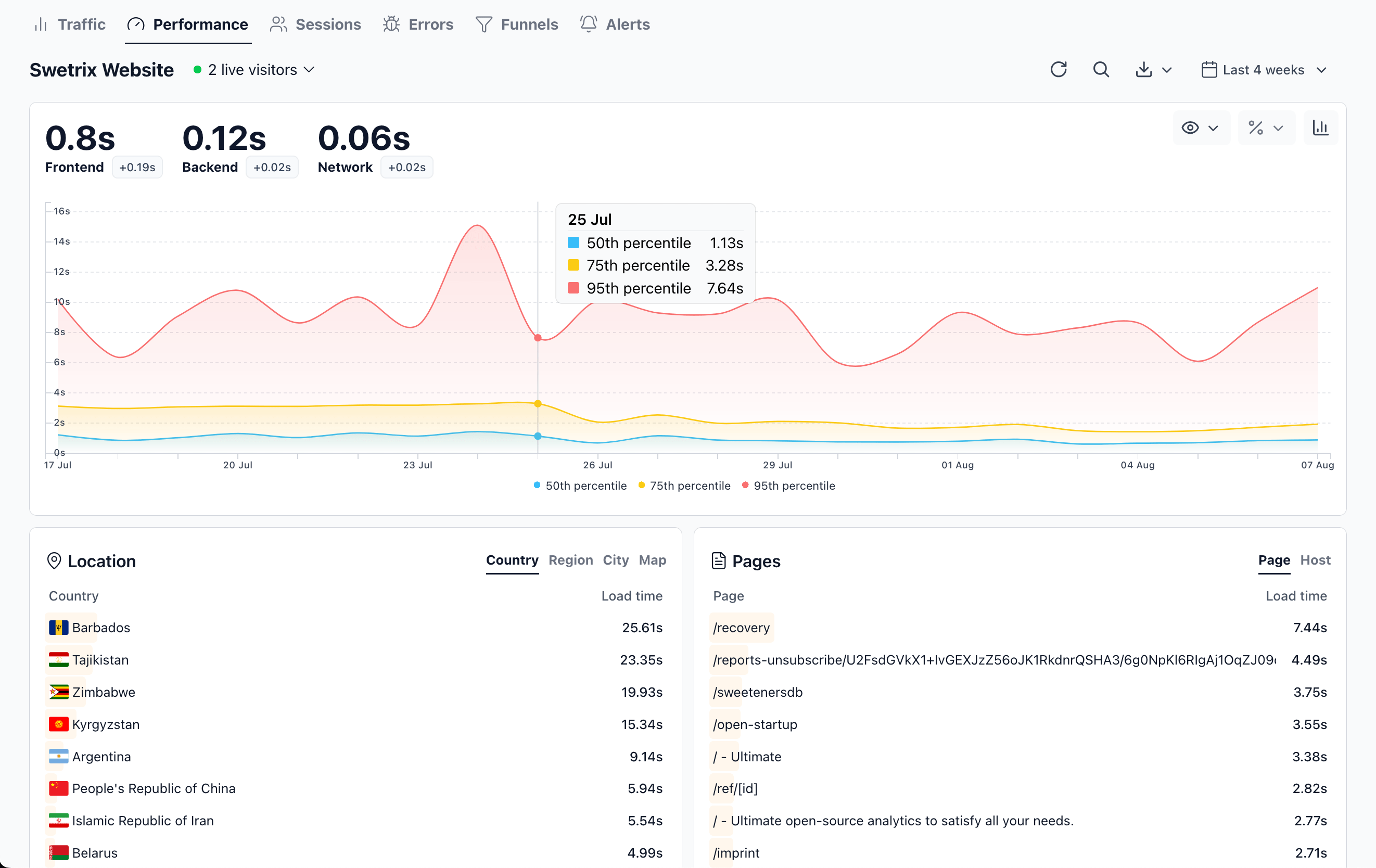Select the Funnels filter icon
The height and width of the screenshot is (868, 1376).
(x=484, y=24)
